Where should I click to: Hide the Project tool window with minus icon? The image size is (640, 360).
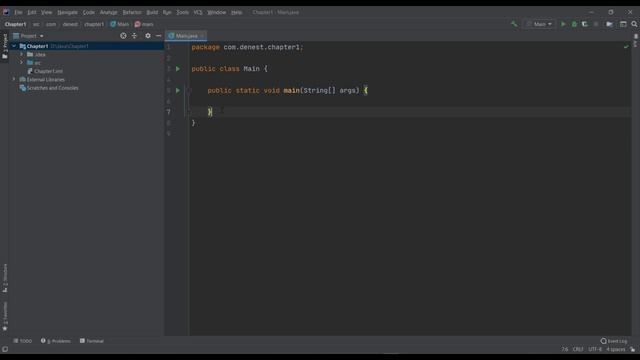tap(159, 36)
